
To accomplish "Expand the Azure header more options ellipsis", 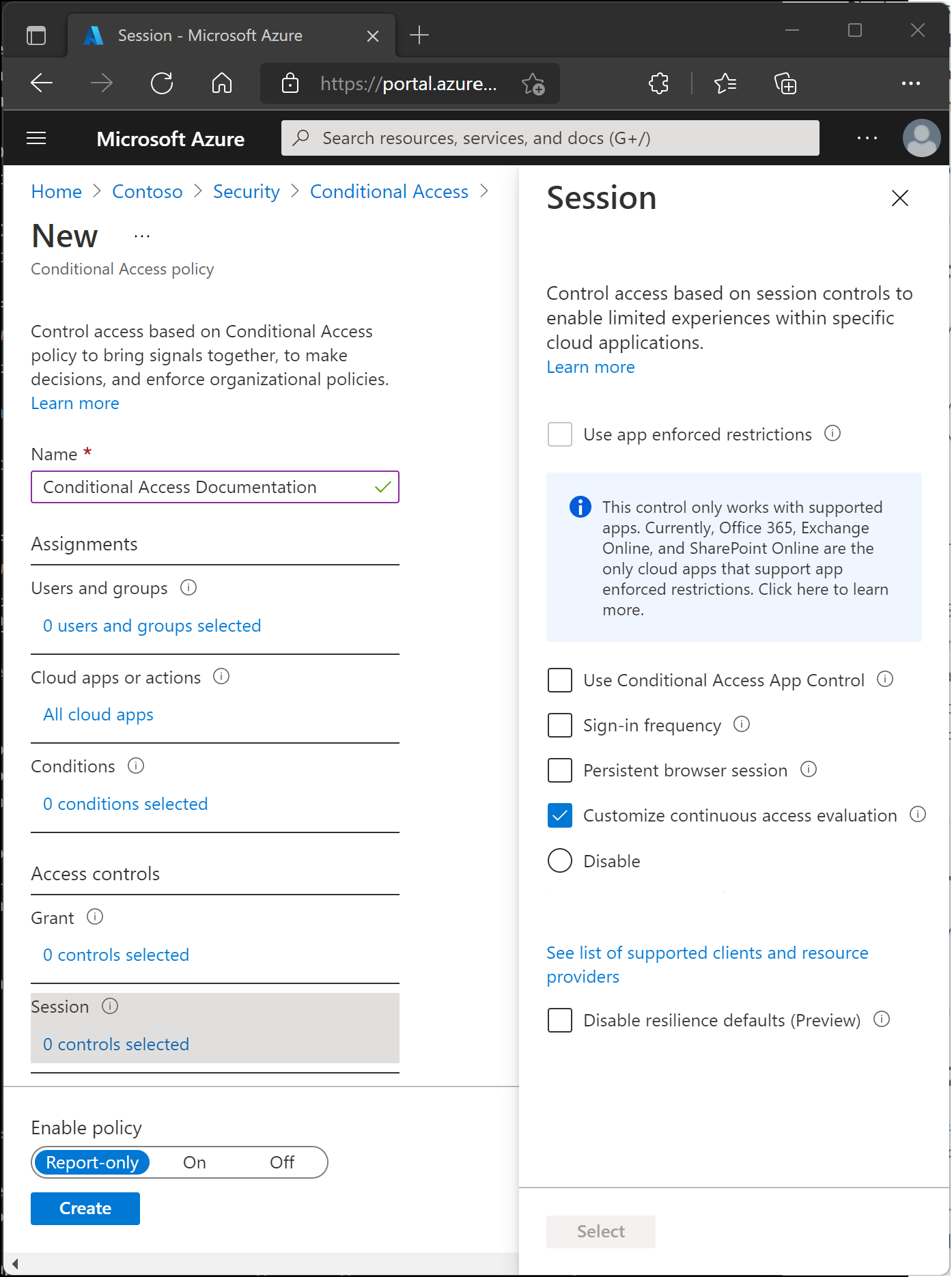I will point(867,138).
